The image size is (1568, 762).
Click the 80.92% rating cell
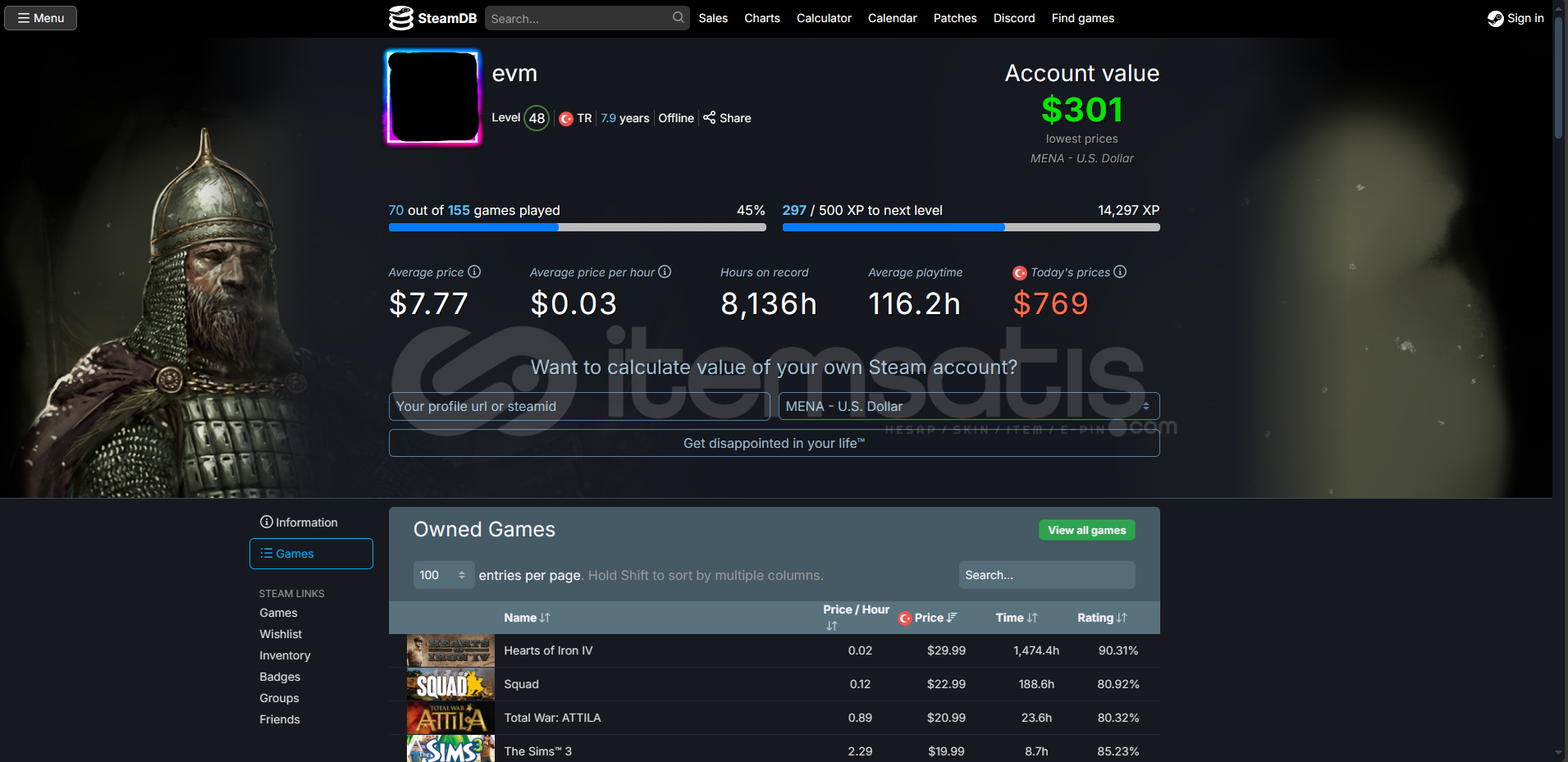(x=1118, y=684)
